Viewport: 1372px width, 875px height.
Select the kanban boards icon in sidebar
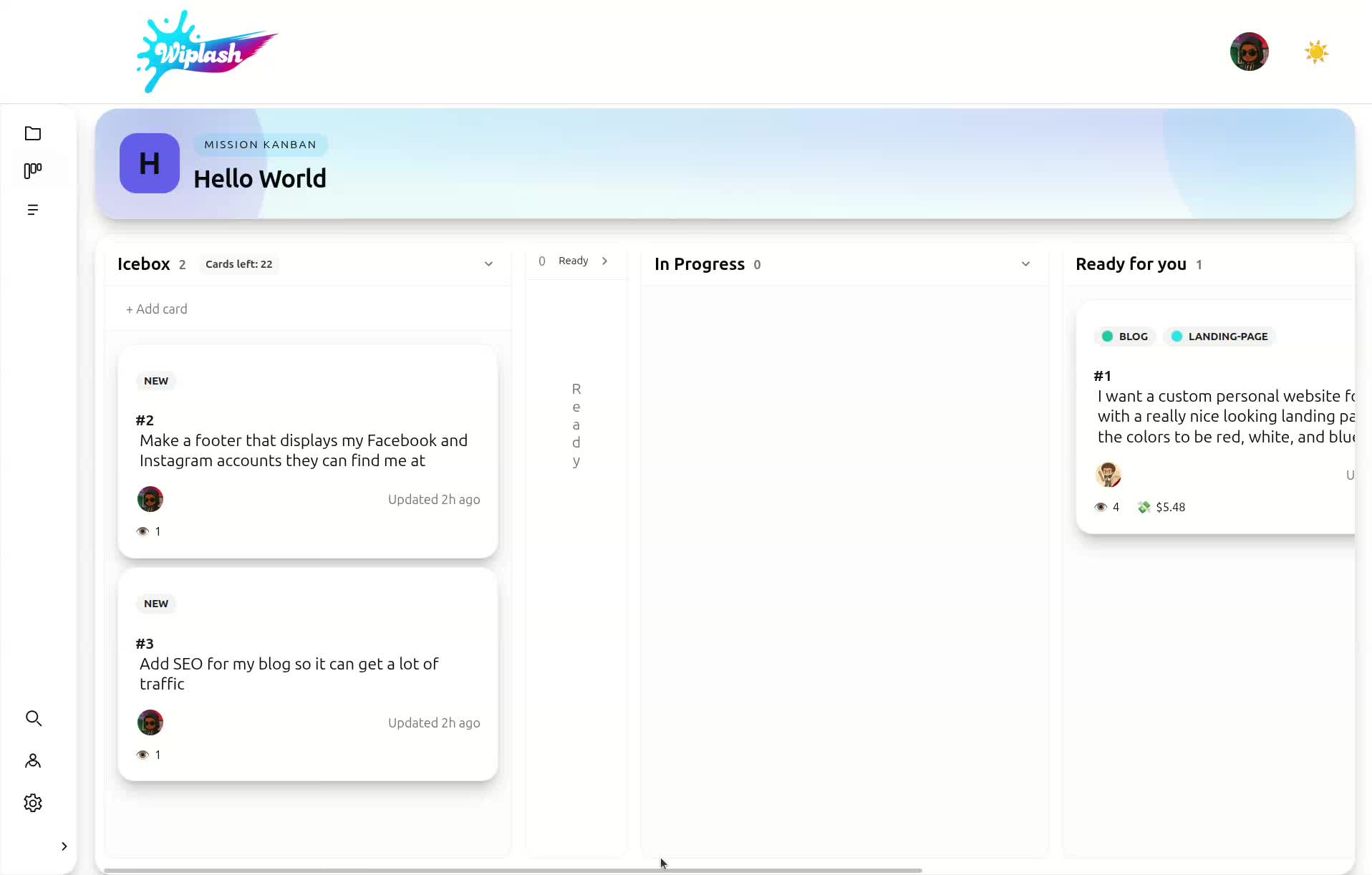(33, 171)
